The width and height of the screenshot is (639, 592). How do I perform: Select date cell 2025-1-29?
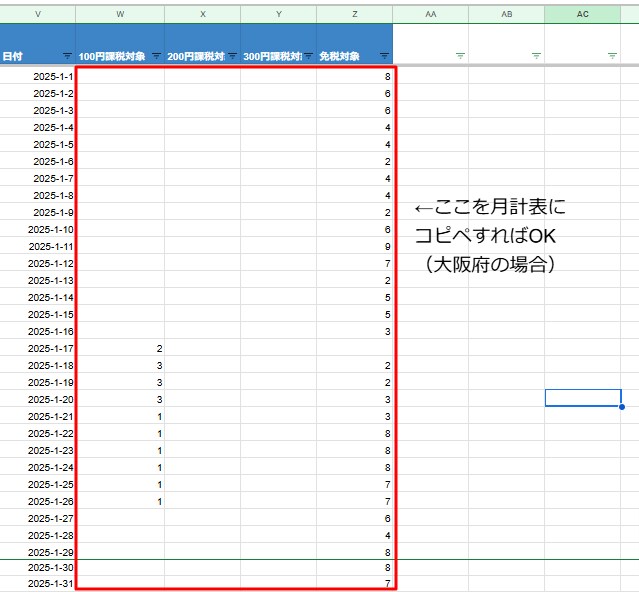[x=37, y=552]
